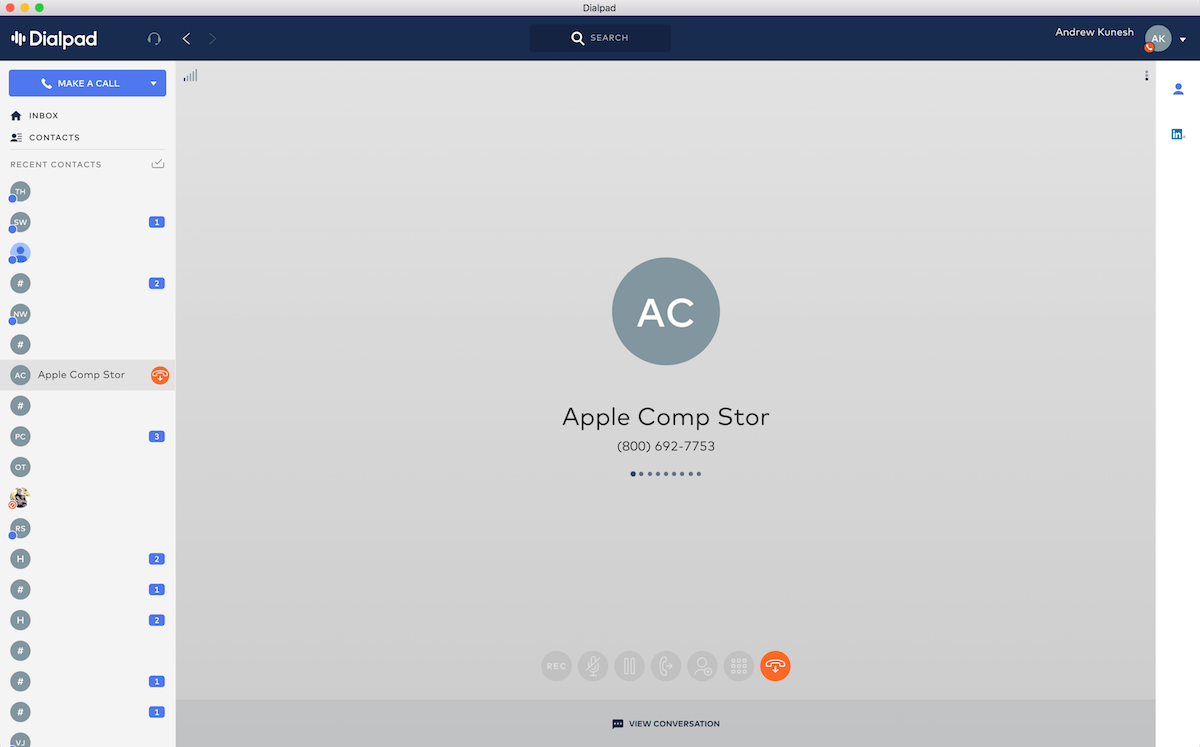Image resolution: width=1200 pixels, height=747 pixels.
Task: Open the LinkedIn integration panel
Action: 1177,134
